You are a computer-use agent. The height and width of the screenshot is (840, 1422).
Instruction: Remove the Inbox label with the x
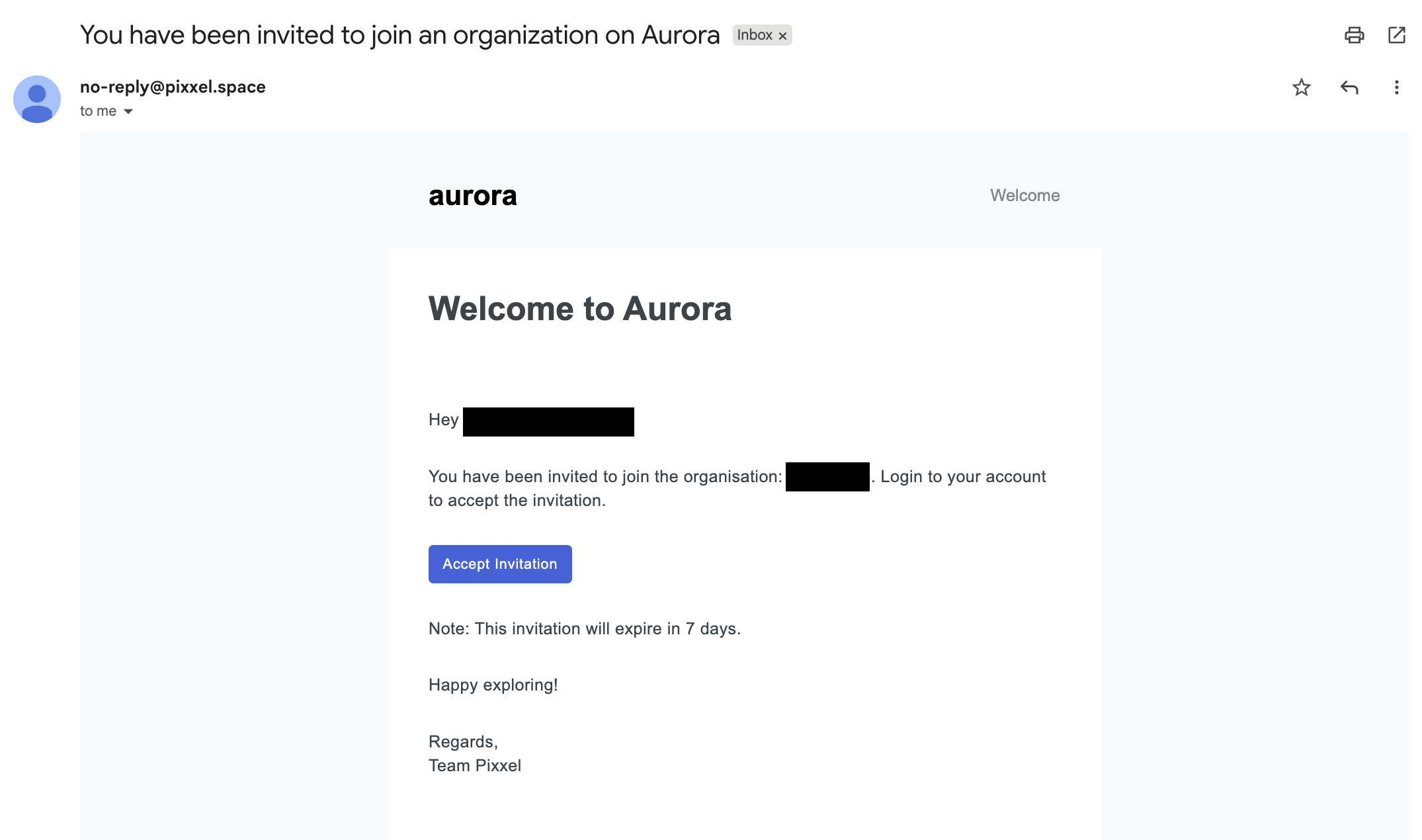[x=782, y=36]
